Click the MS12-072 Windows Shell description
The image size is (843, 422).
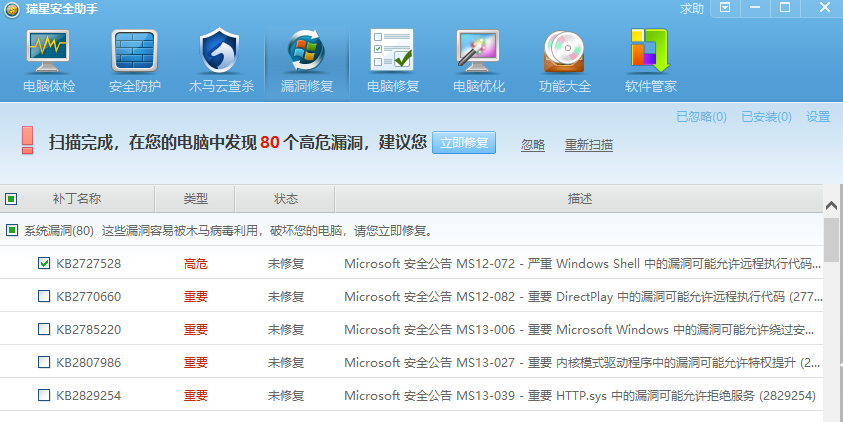point(583,263)
